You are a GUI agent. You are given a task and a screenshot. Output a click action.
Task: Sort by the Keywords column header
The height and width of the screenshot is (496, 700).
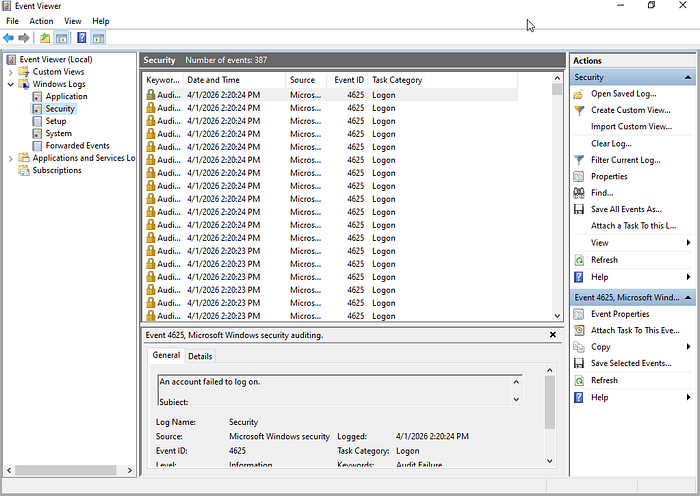162,80
